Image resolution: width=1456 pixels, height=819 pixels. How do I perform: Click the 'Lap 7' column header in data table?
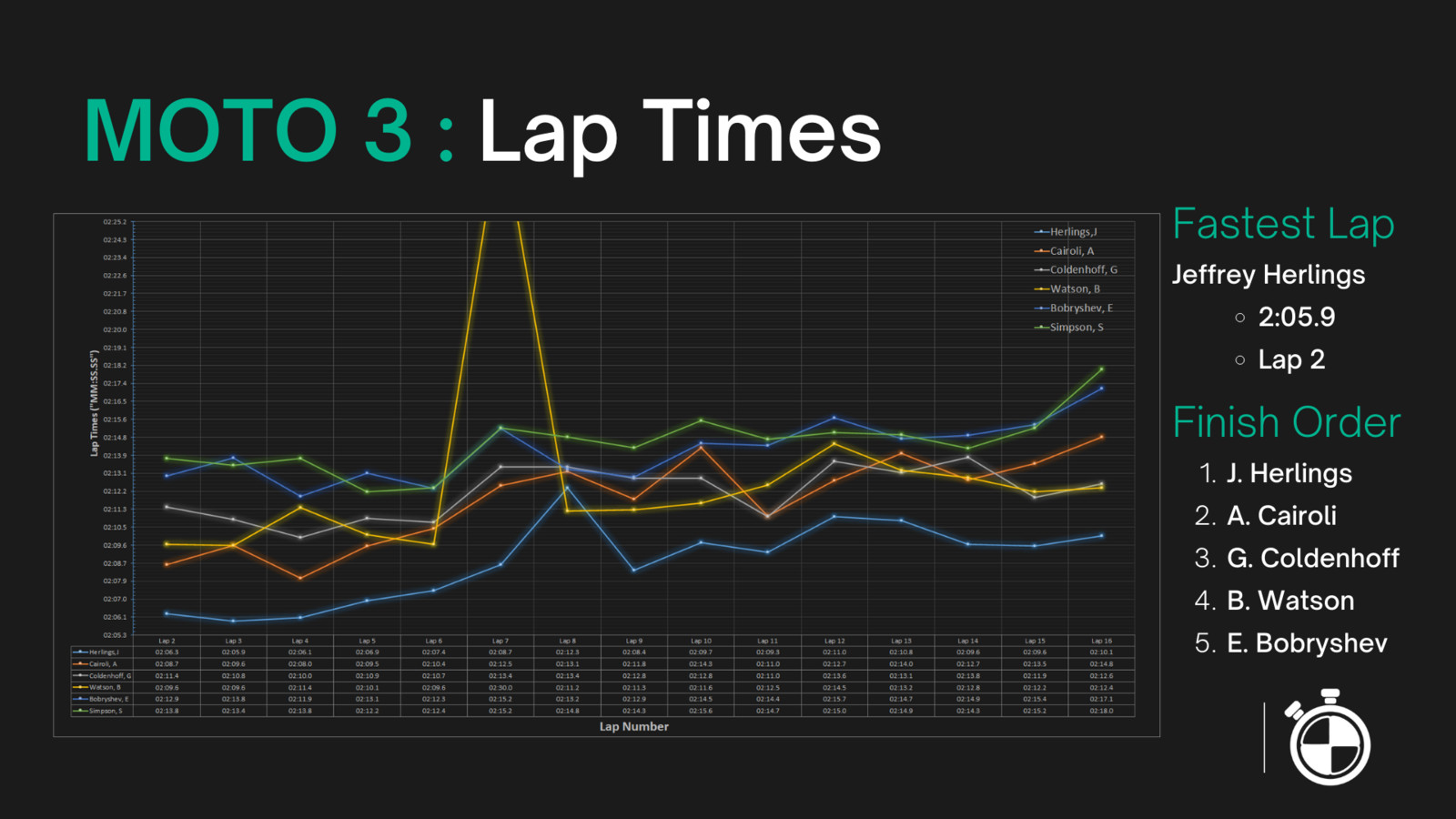coord(500,641)
